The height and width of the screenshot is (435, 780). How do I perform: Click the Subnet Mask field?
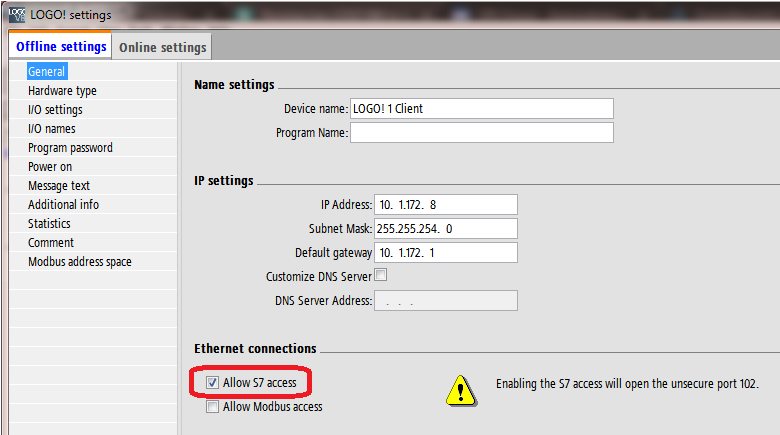[x=446, y=228]
